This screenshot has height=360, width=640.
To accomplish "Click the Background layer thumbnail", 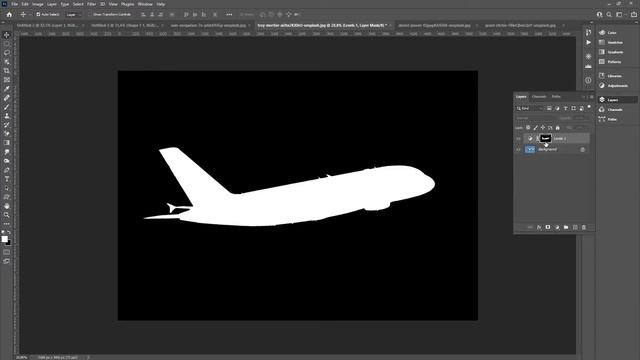I will point(530,149).
